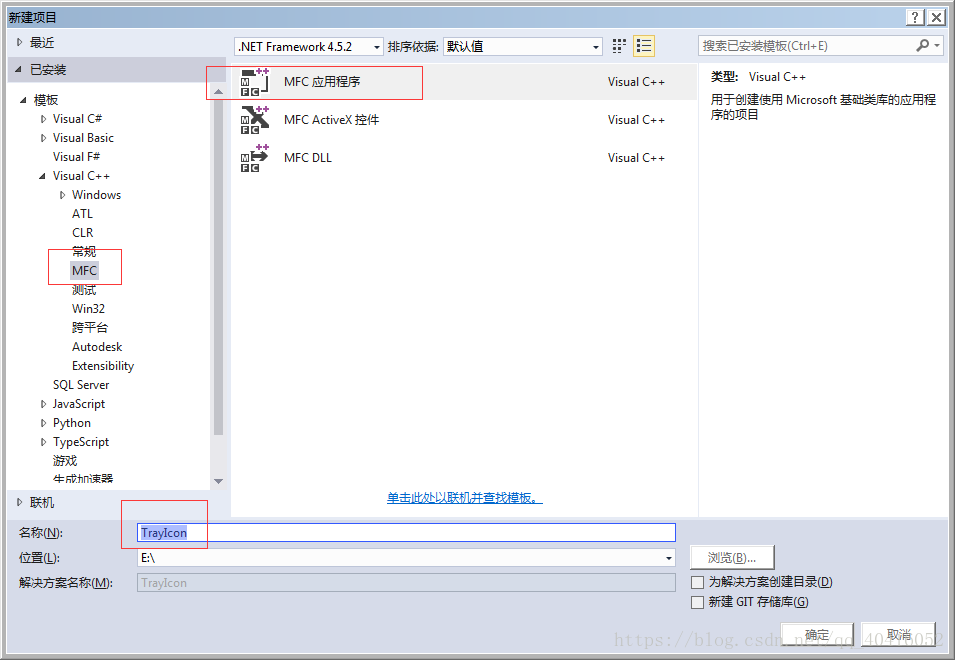The height and width of the screenshot is (660, 955).
Task: Enable 新建 GIT 存储库 checkbox
Action: click(697, 602)
